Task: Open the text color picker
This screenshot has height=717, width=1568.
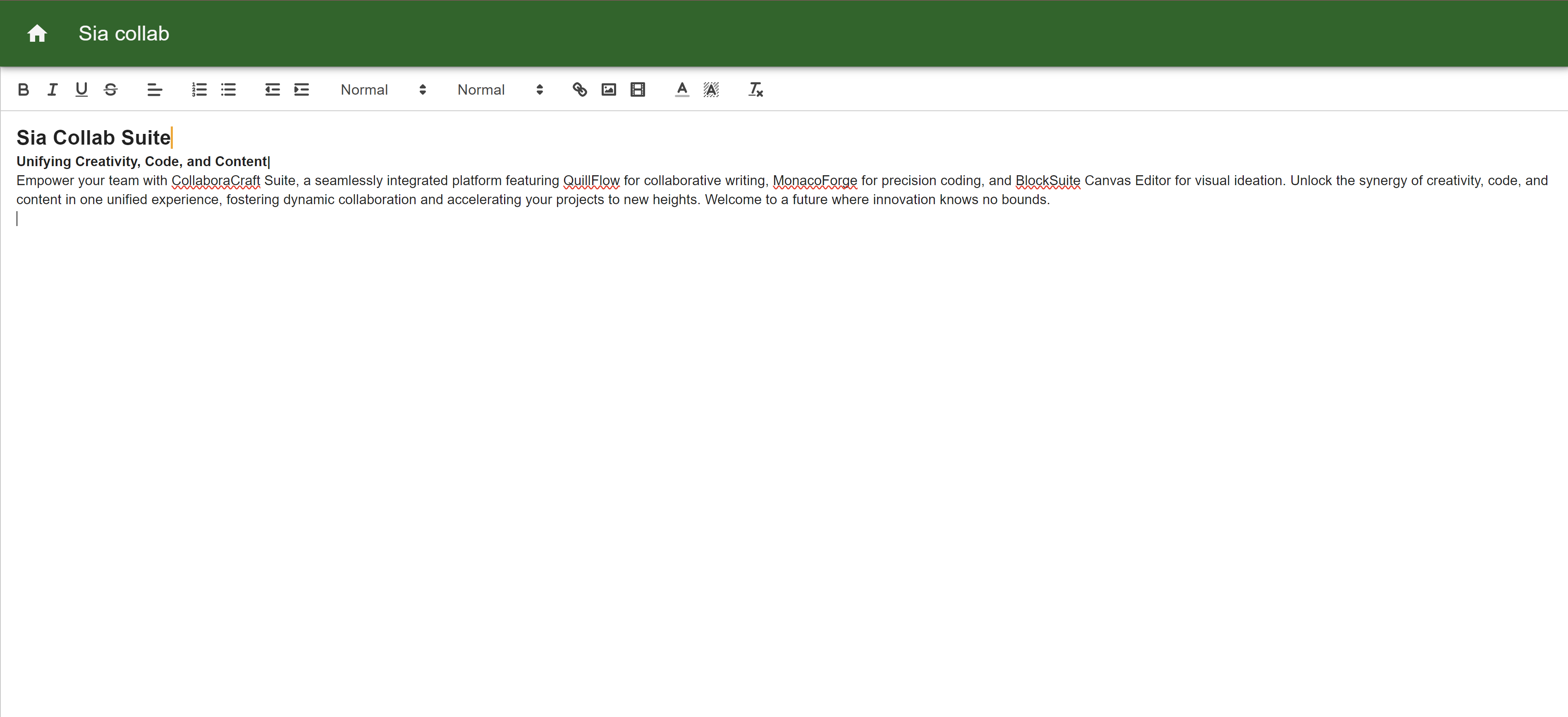Action: pyautogui.click(x=682, y=90)
